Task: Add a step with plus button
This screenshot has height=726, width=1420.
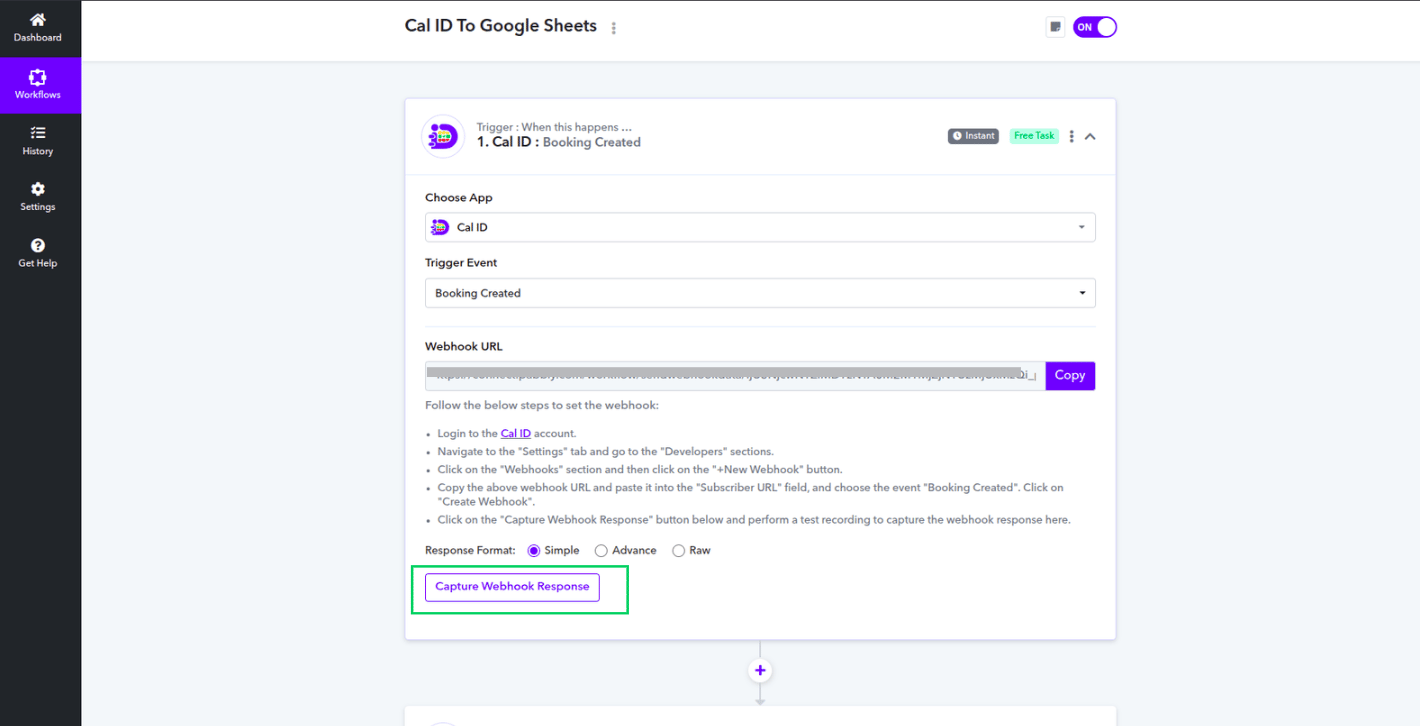Action: tap(760, 671)
